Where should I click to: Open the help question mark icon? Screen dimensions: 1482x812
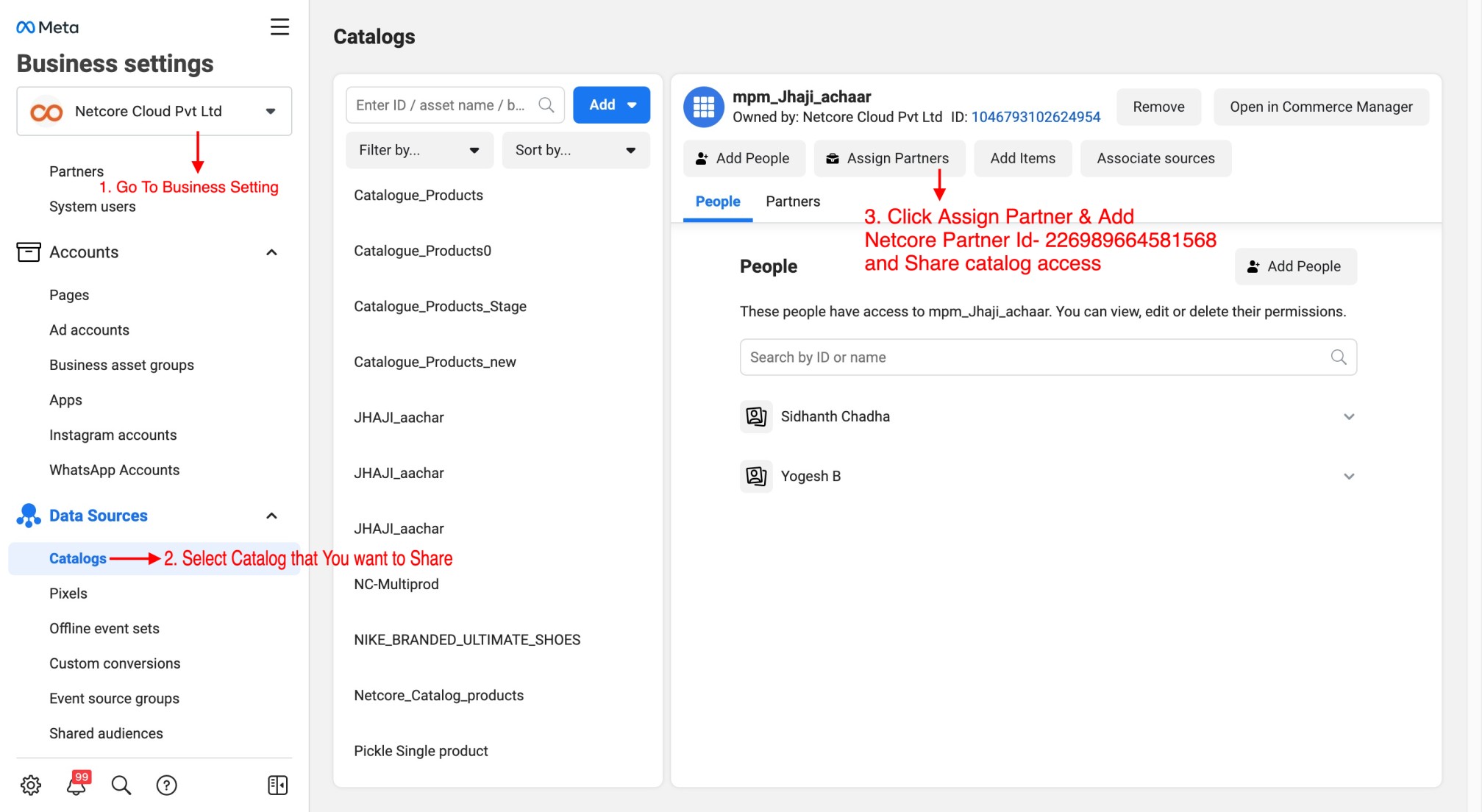[167, 785]
